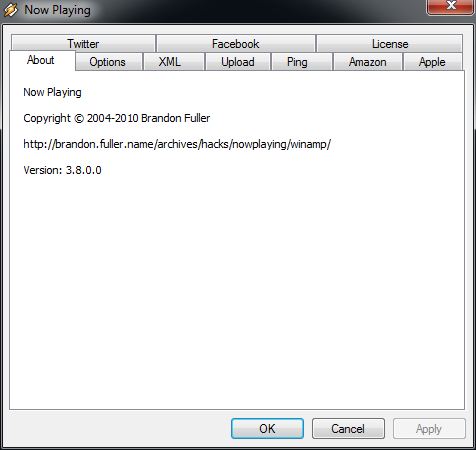Viewport: 476px width, 450px height.
Task: Select the Amazon tab
Action: coord(367,62)
